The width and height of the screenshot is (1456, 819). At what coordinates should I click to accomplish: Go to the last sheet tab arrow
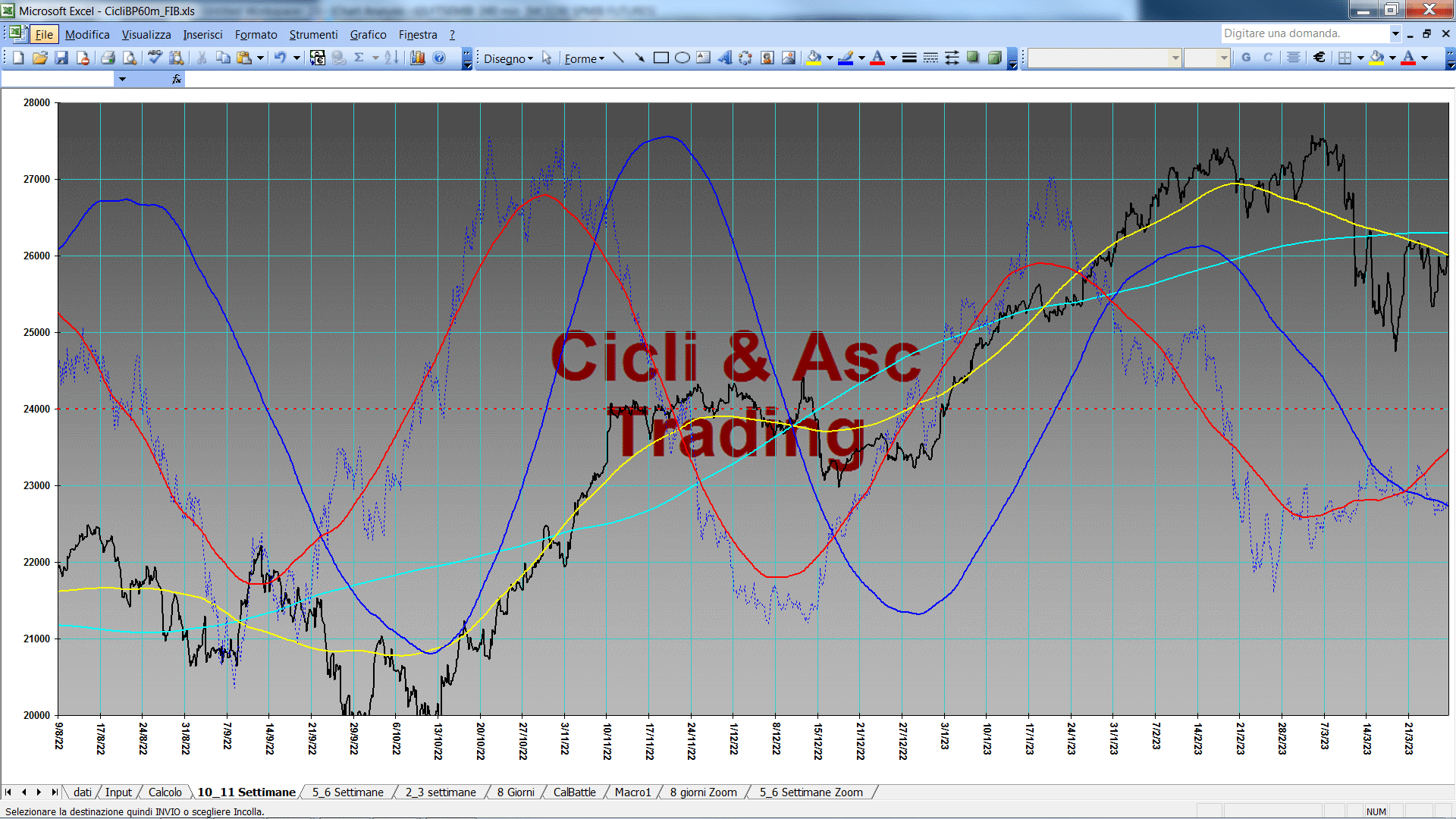pyautogui.click(x=54, y=792)
